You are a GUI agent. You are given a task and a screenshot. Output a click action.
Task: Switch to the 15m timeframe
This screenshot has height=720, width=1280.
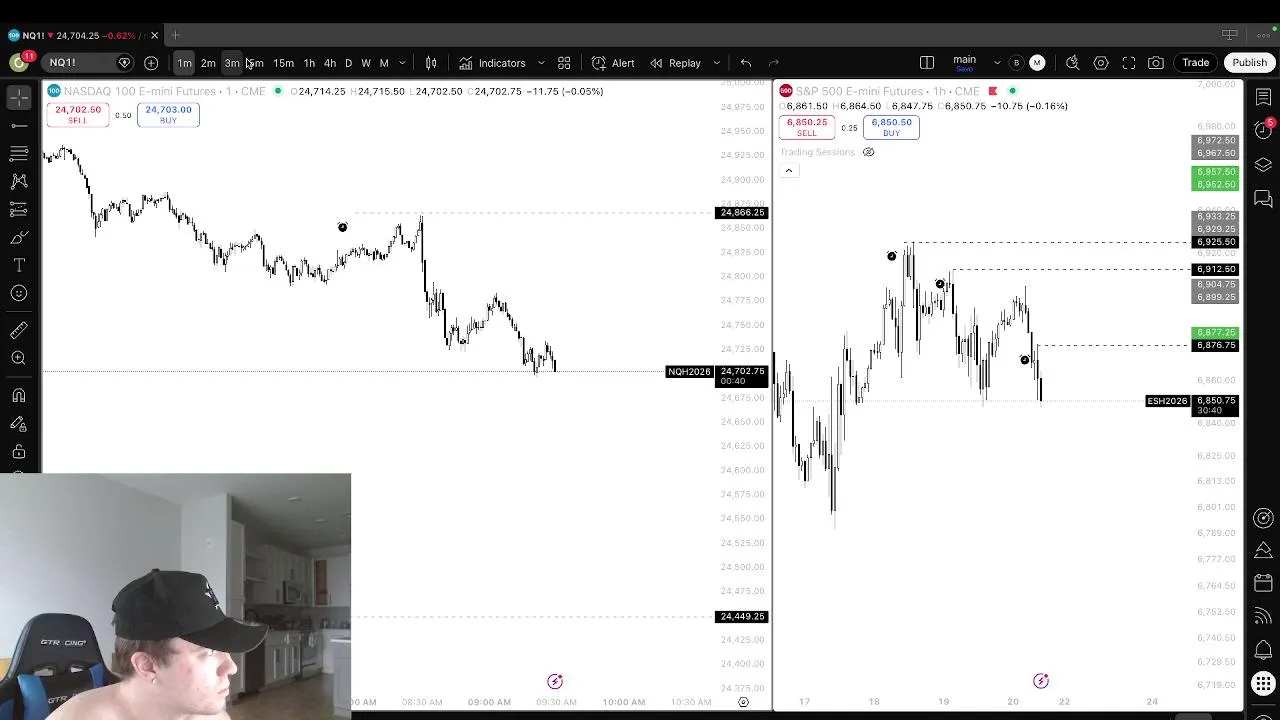click(284, 63)
